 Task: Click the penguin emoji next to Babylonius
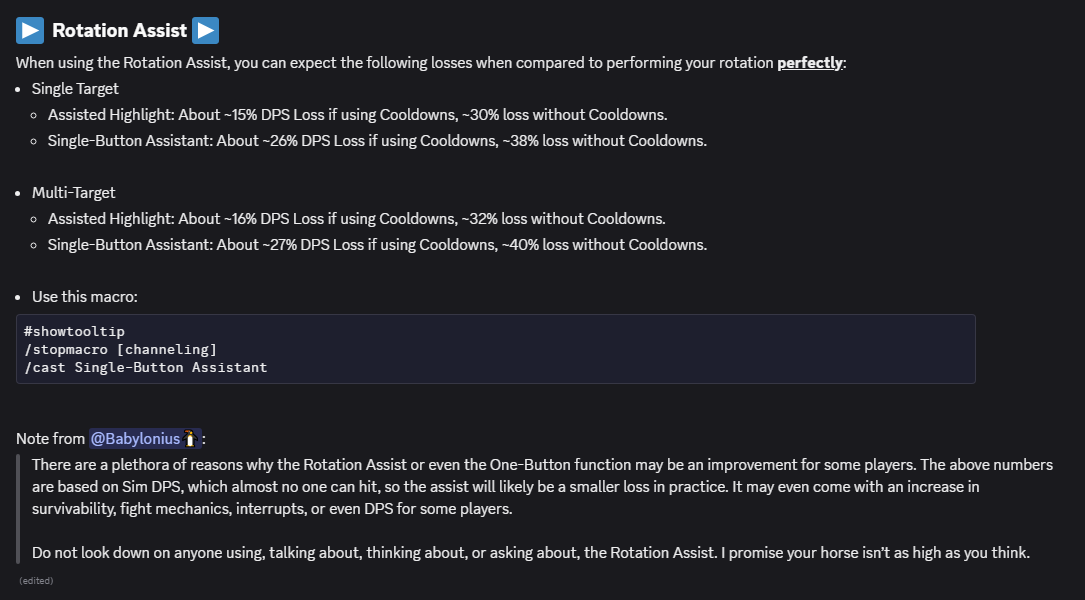(x=191, y=439)
